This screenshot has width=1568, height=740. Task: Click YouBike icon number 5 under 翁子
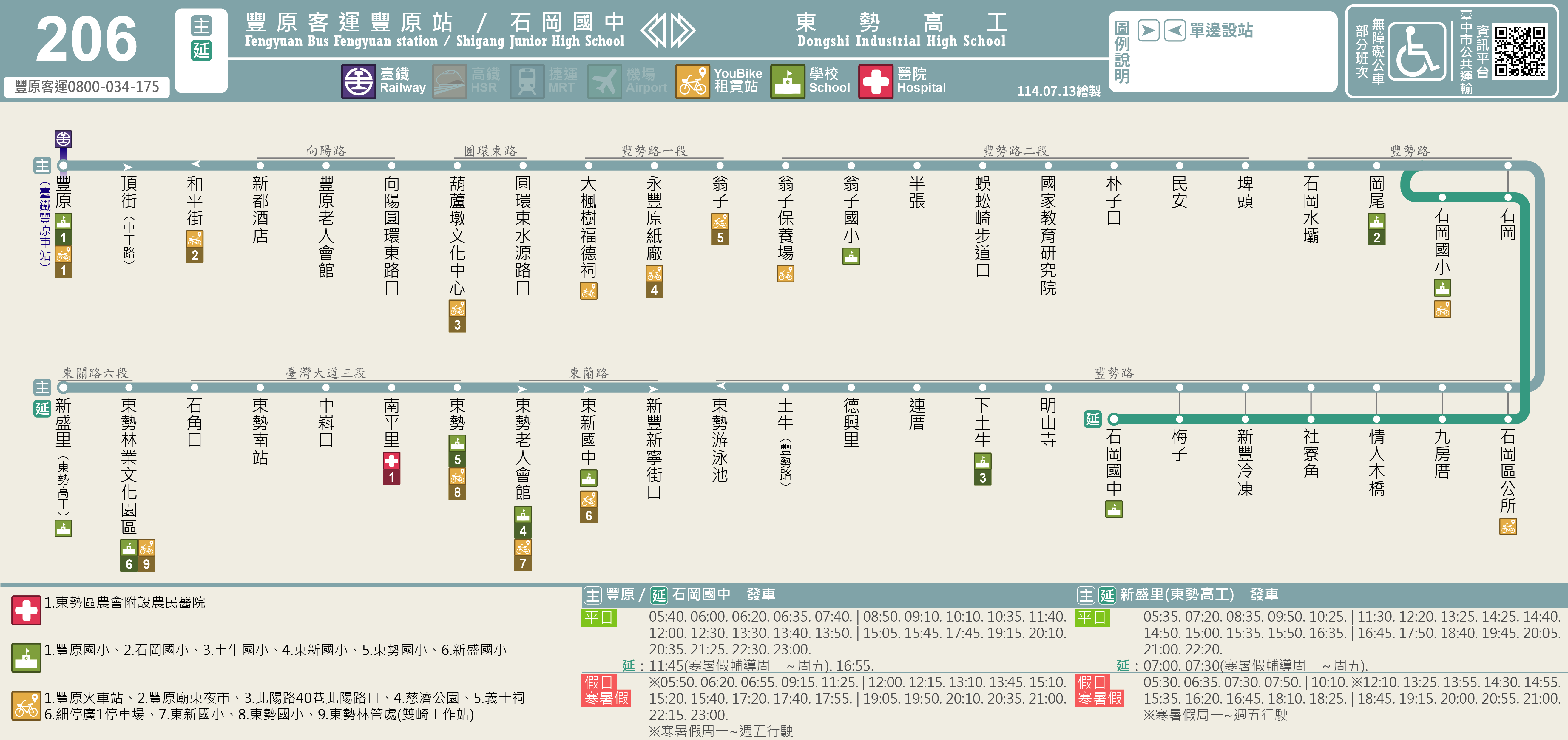click(720, 229)
